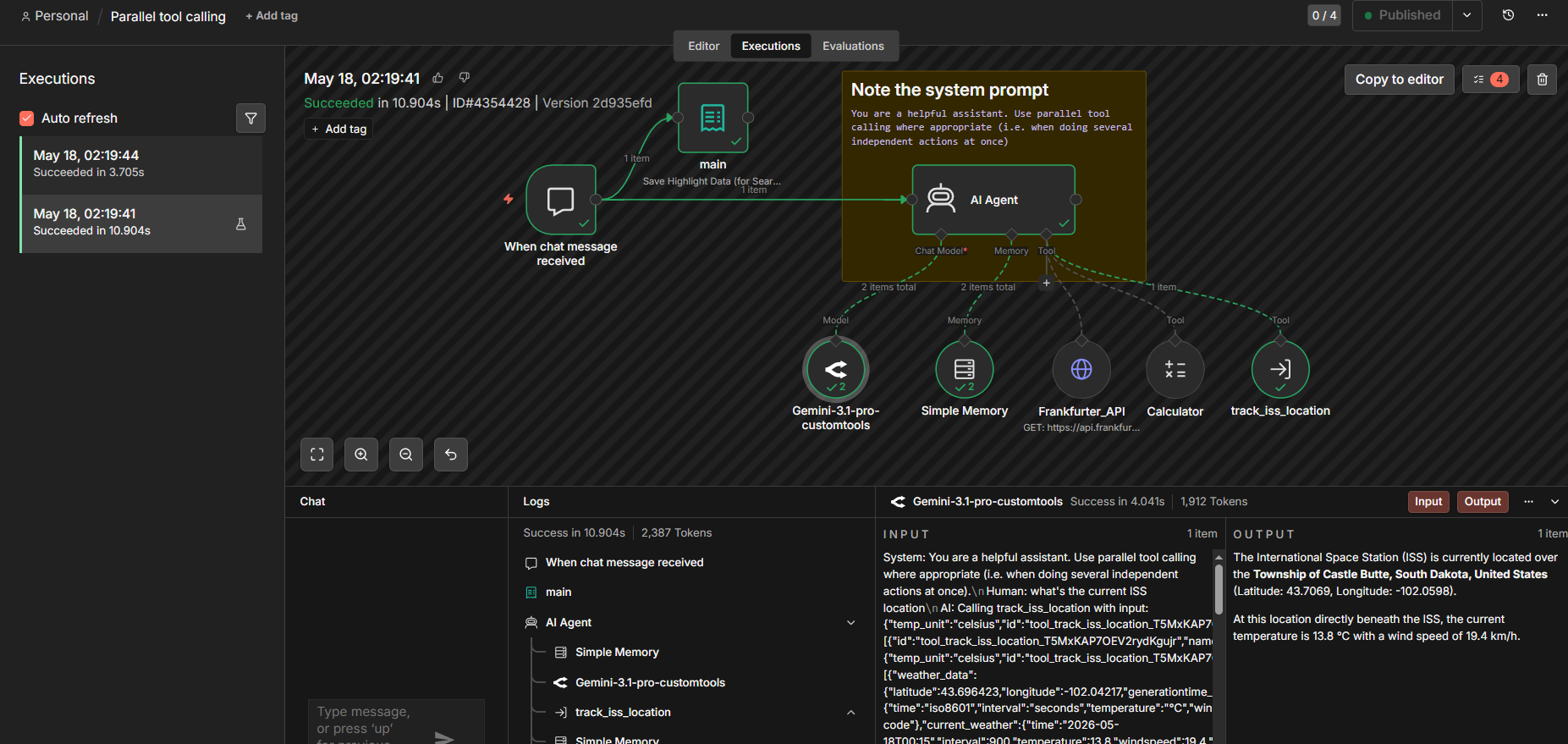Open the May 18, 02:19:44 execution
Screen dimensions: 1568x744
point(141,164)
